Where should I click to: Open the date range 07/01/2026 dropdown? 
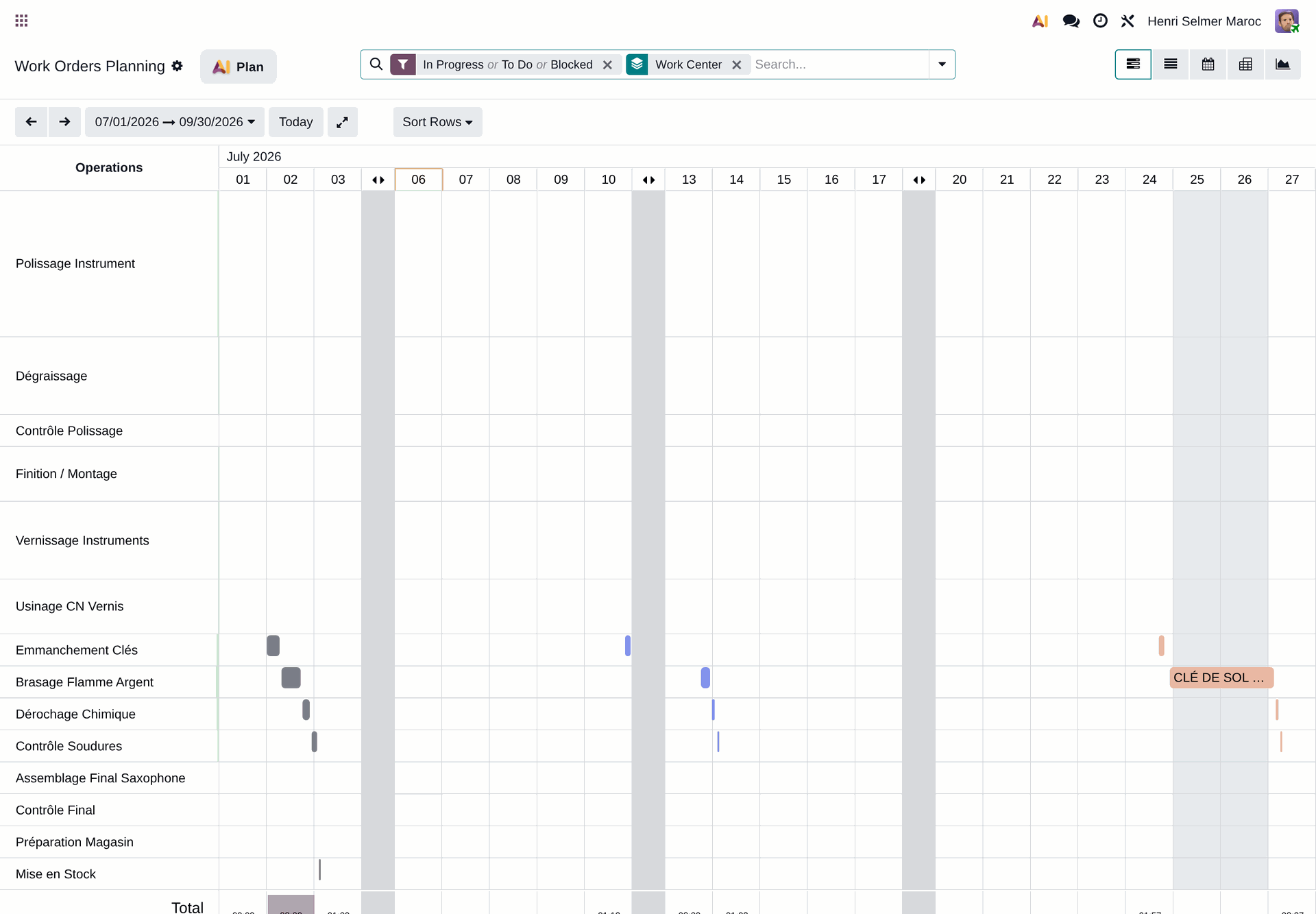point(175,122)
